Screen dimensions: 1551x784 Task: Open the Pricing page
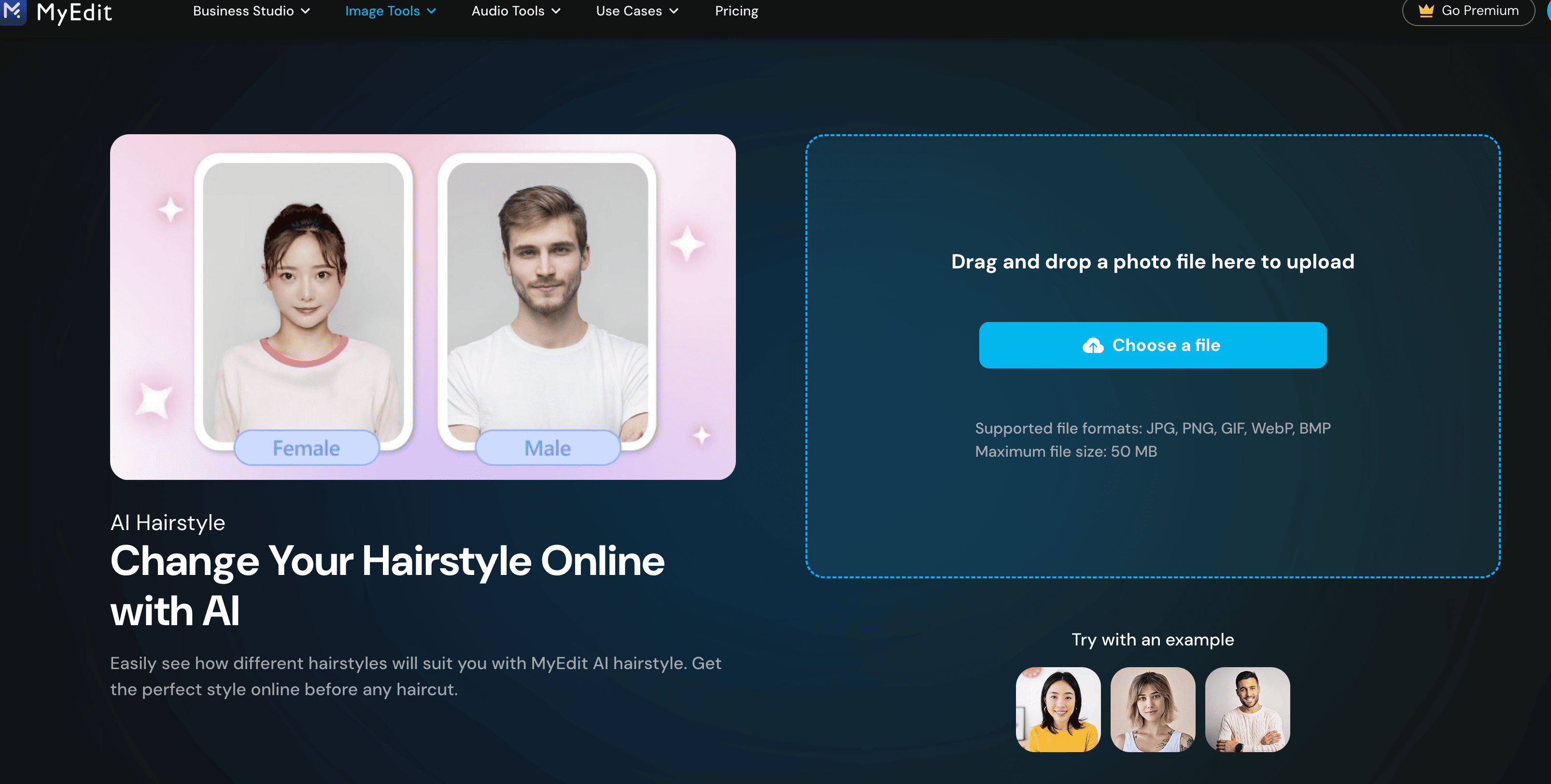click(x=736, y=11)
